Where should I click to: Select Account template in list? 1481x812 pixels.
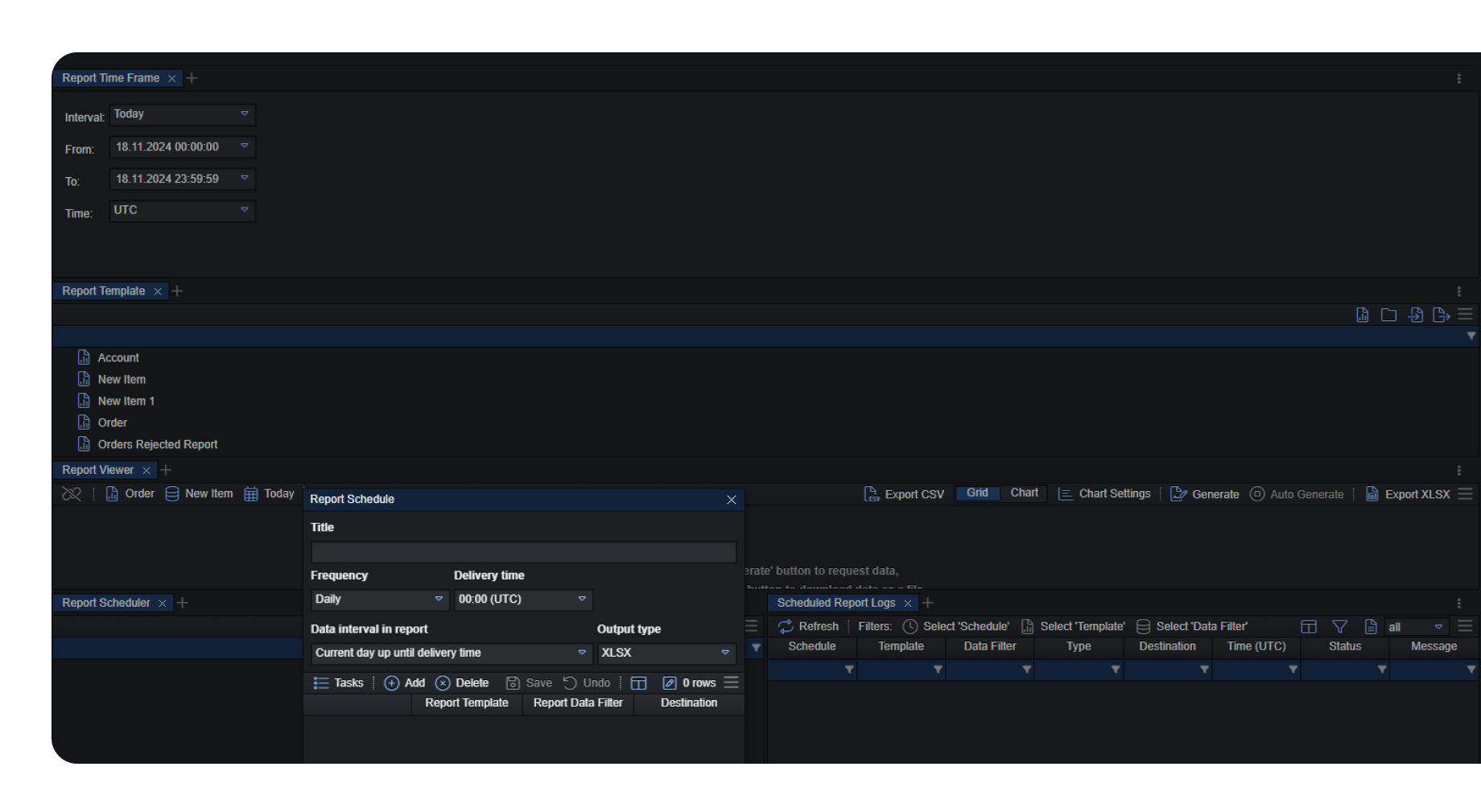click(x=108, y=357)
